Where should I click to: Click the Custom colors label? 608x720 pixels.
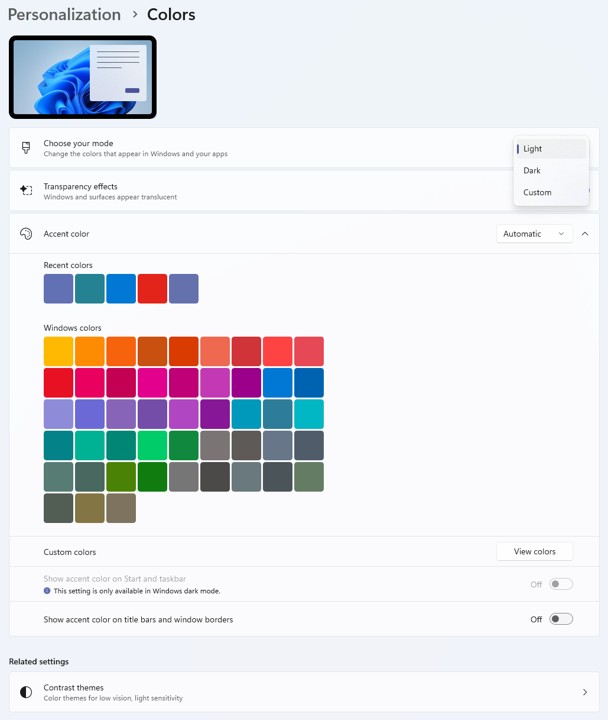point(70,552)
